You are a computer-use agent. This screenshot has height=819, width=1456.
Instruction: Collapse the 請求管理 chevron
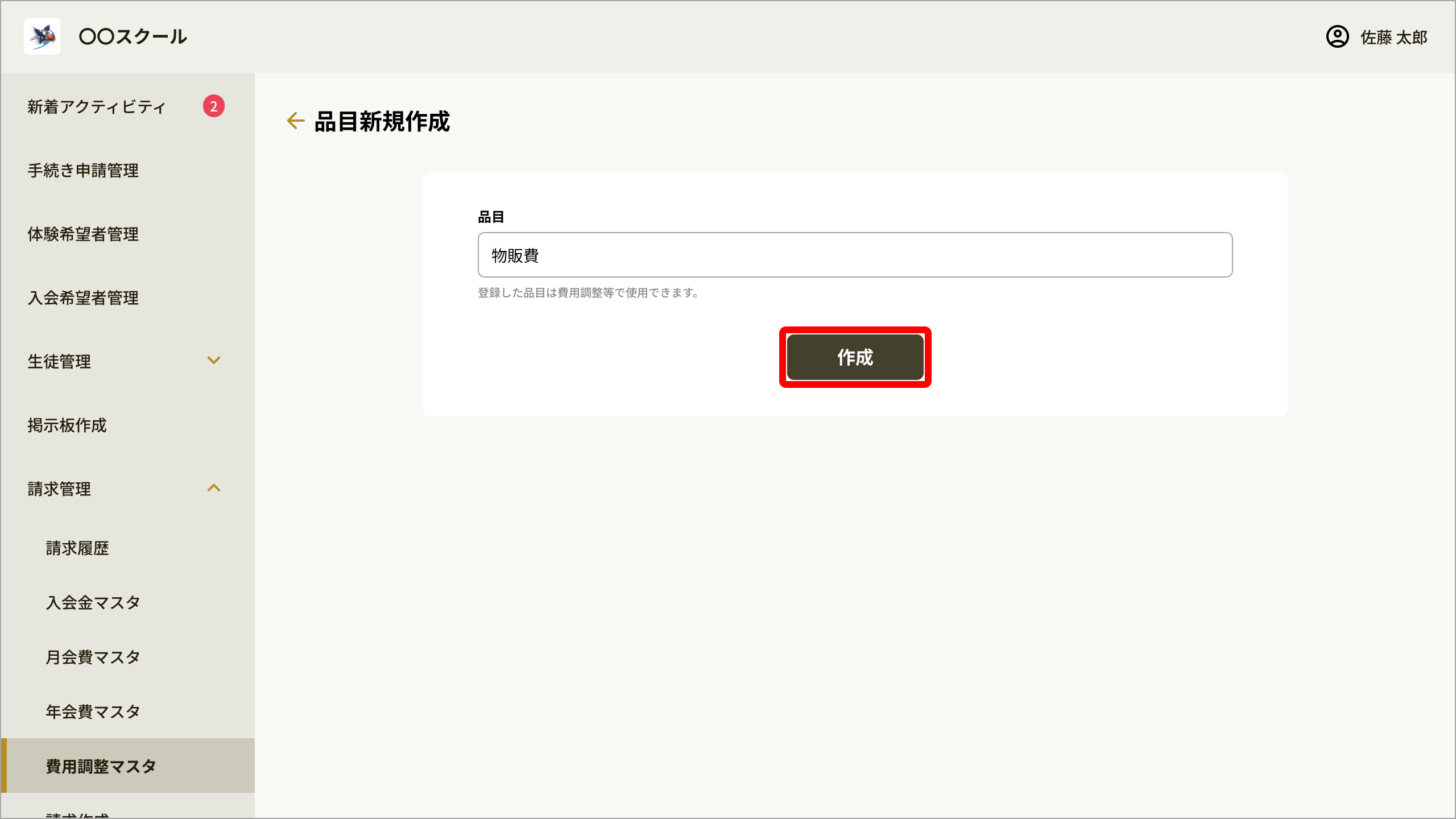(x=214, y=488)
